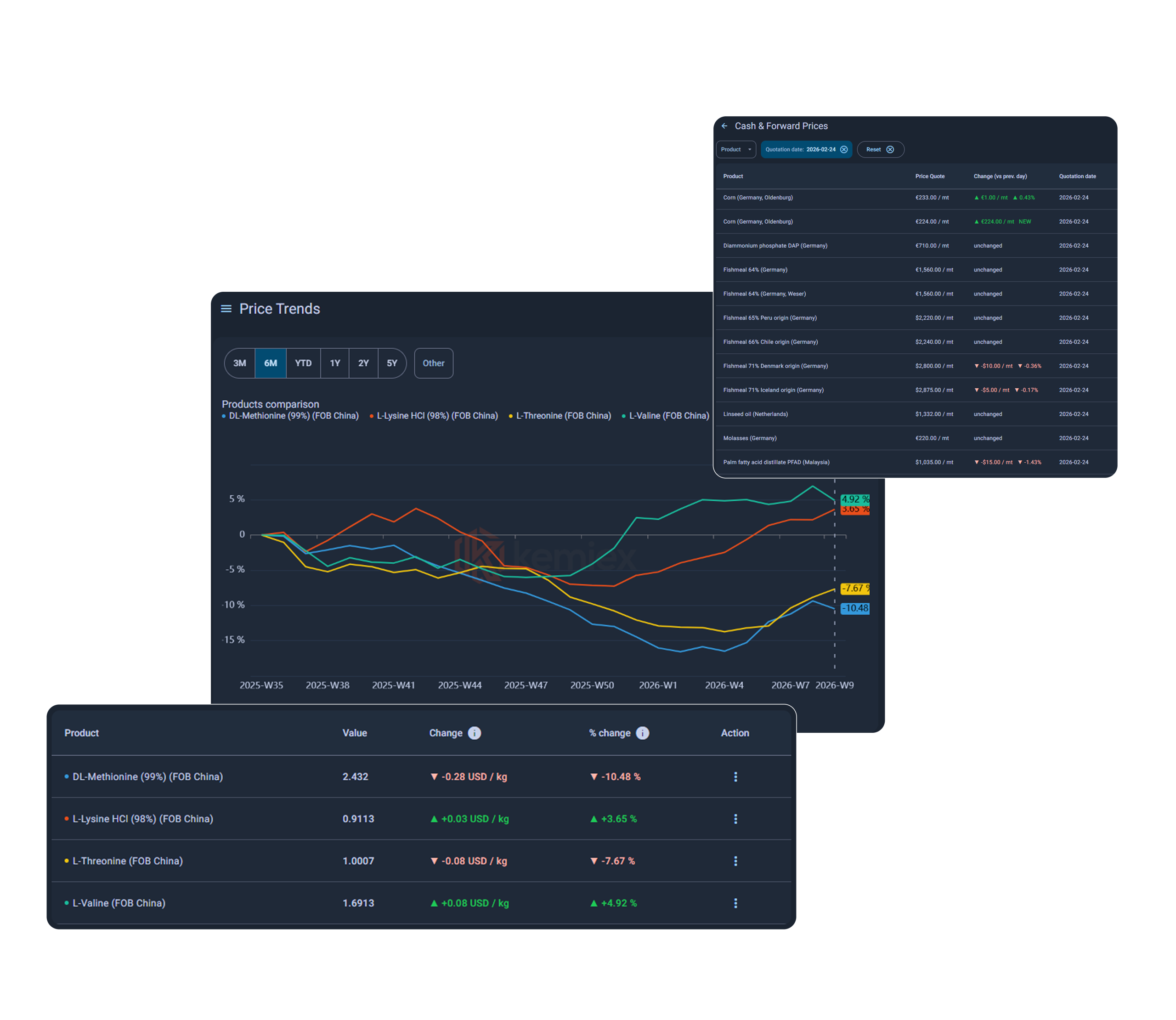Switch to the YTD time range
The width and height of the screenshot is (1176, 1020).
(303, 363)
